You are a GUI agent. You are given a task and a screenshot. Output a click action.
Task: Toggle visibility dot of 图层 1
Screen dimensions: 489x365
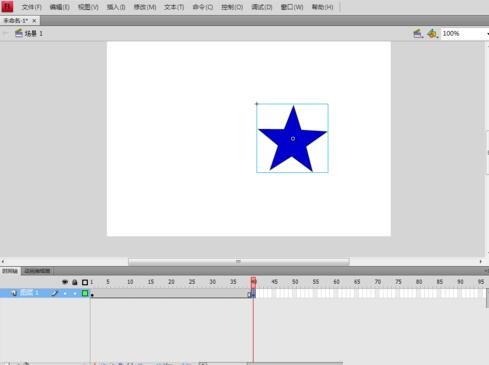click(65, 293)
